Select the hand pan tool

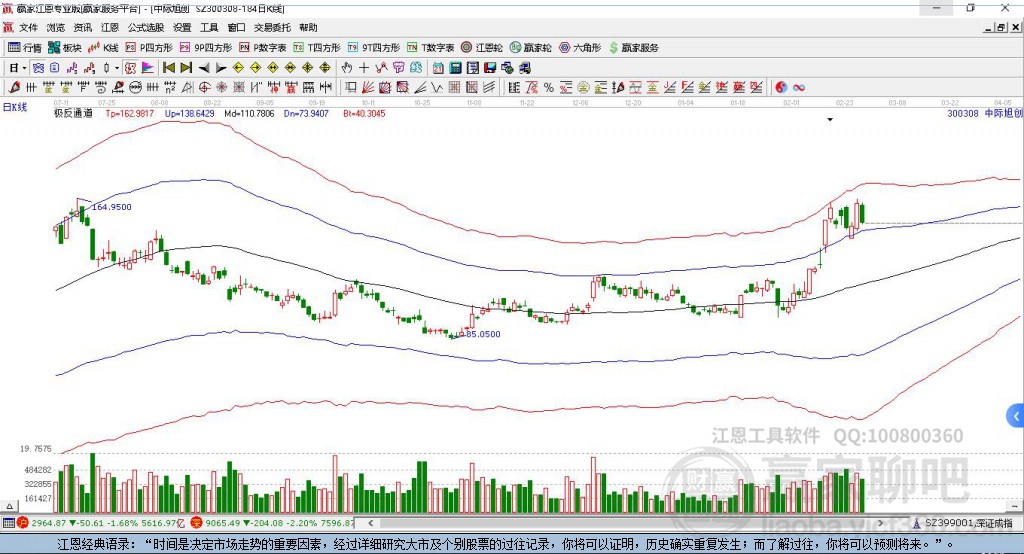click(x=347, y=68)
